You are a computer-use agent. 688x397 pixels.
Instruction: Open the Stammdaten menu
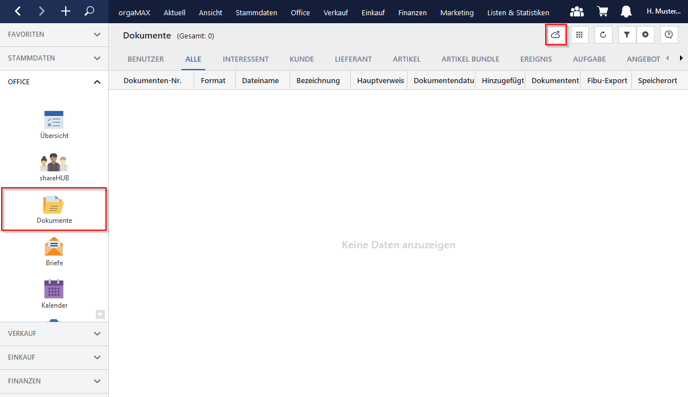[x=256, y=13]
